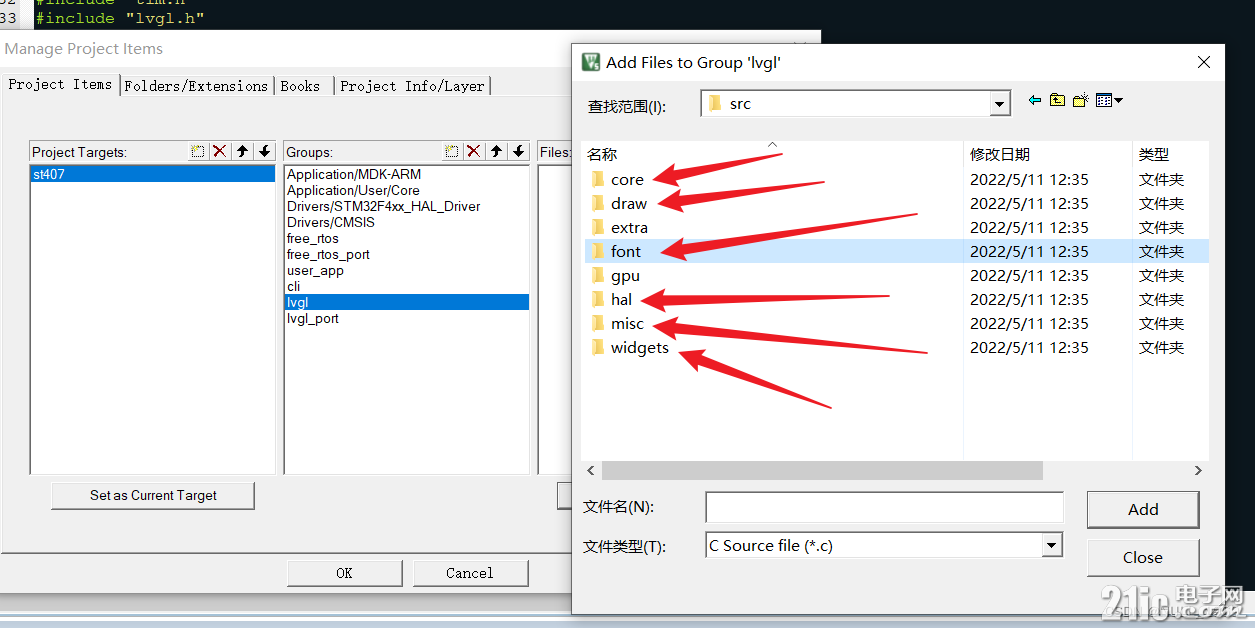Close the Add Files dialog window
The image size is (1255, 628).
(1203, 62)
